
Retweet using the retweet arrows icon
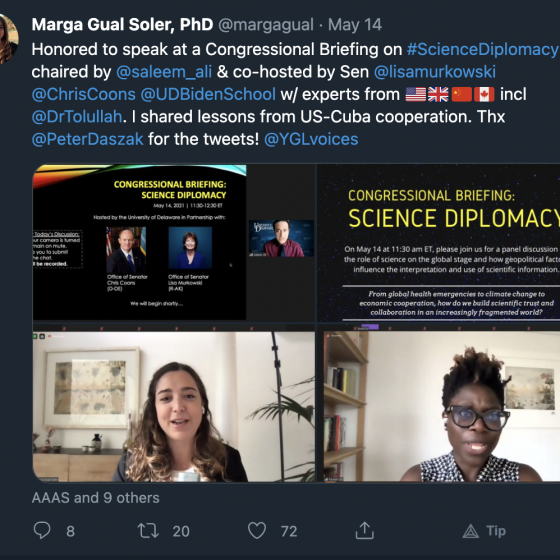[x=148, y=530]
